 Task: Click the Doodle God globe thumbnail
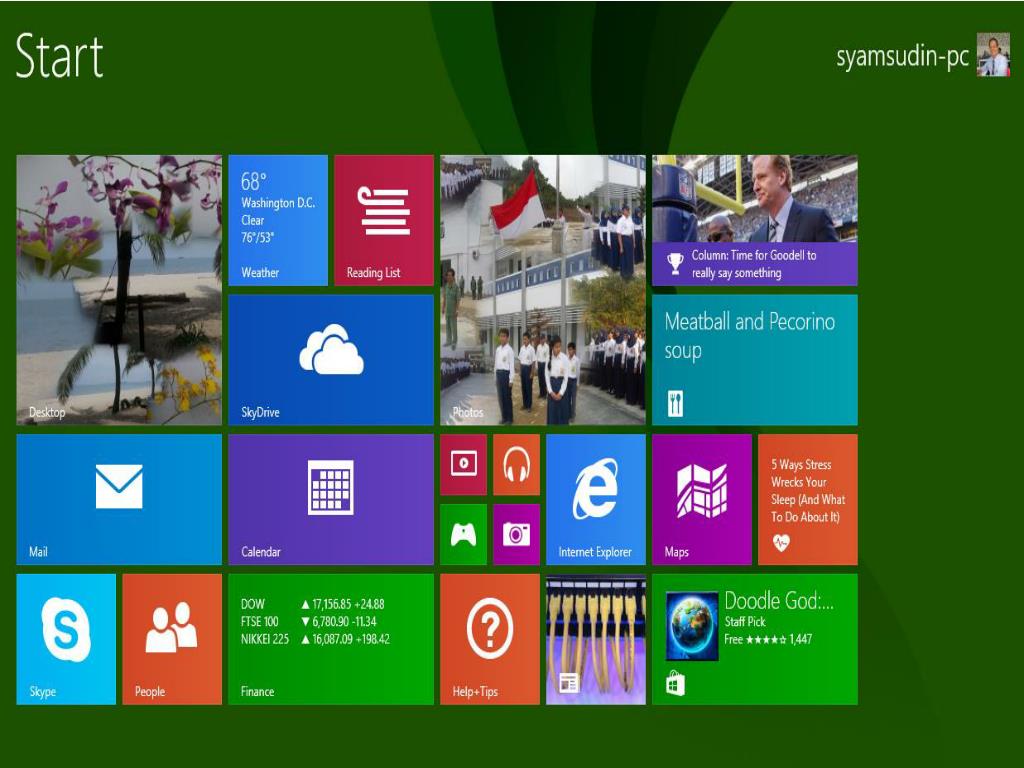pos(692,626)
